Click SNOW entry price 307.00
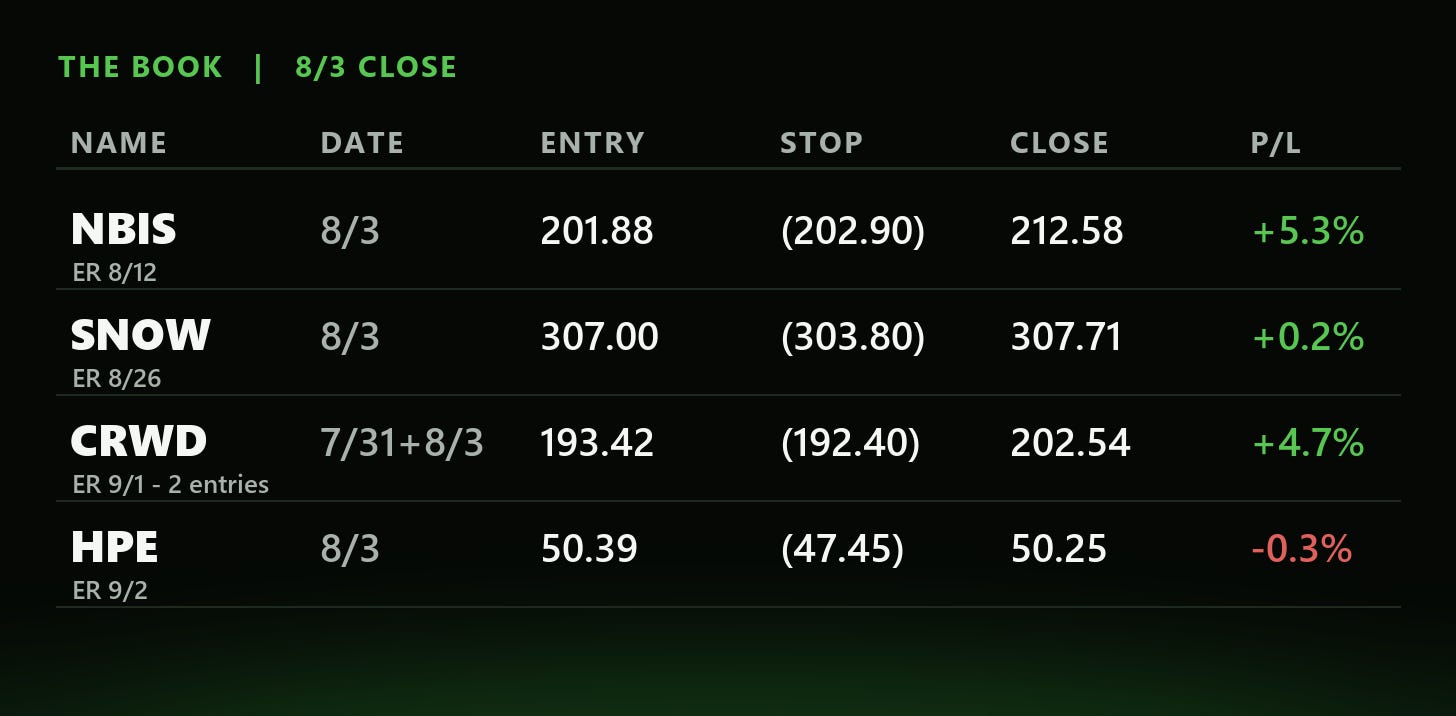Image resolution: width=1456 pixels, height=716 pixels. click(599, 337)
